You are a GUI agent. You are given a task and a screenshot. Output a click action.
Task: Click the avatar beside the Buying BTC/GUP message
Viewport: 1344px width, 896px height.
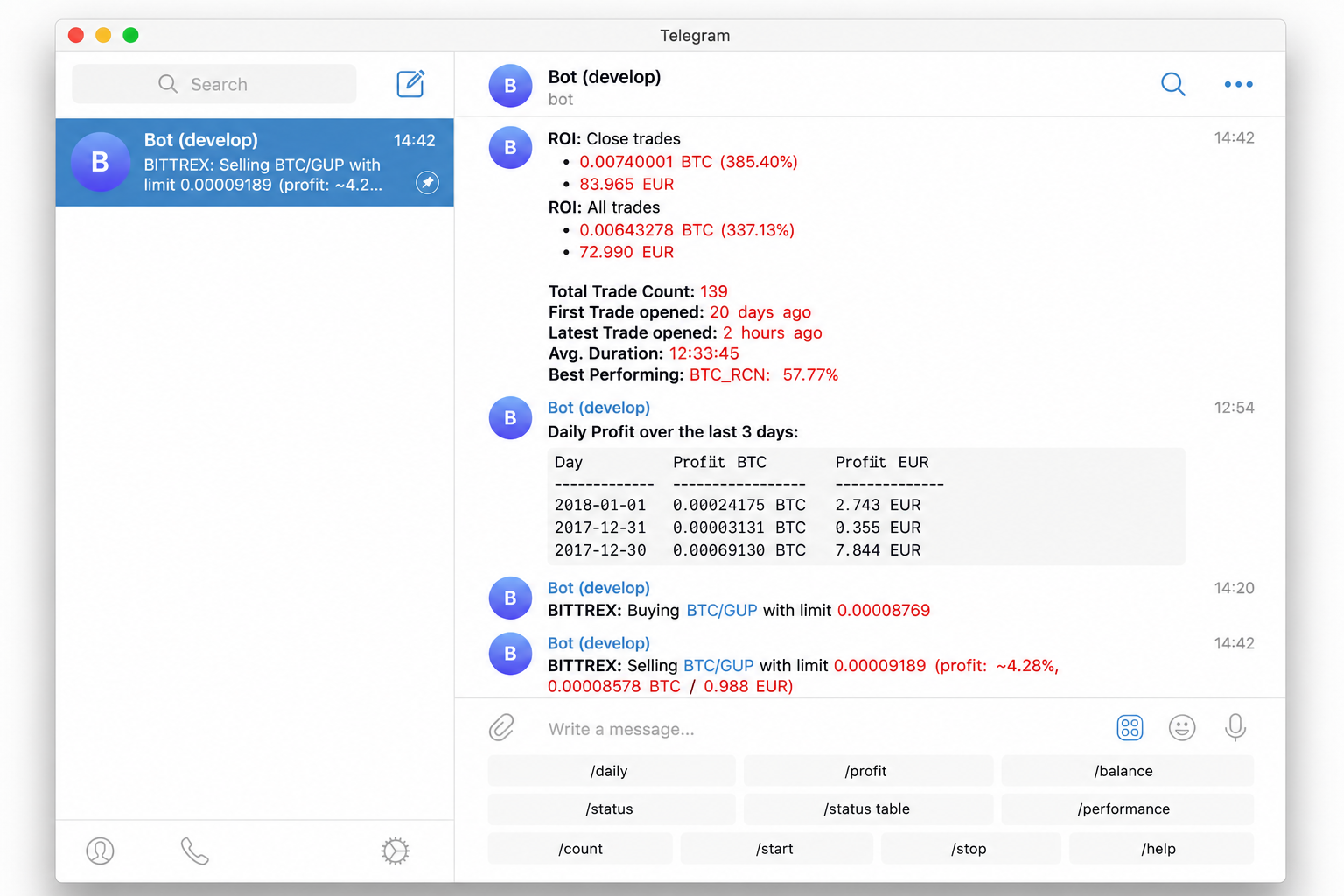coord(510,598)
